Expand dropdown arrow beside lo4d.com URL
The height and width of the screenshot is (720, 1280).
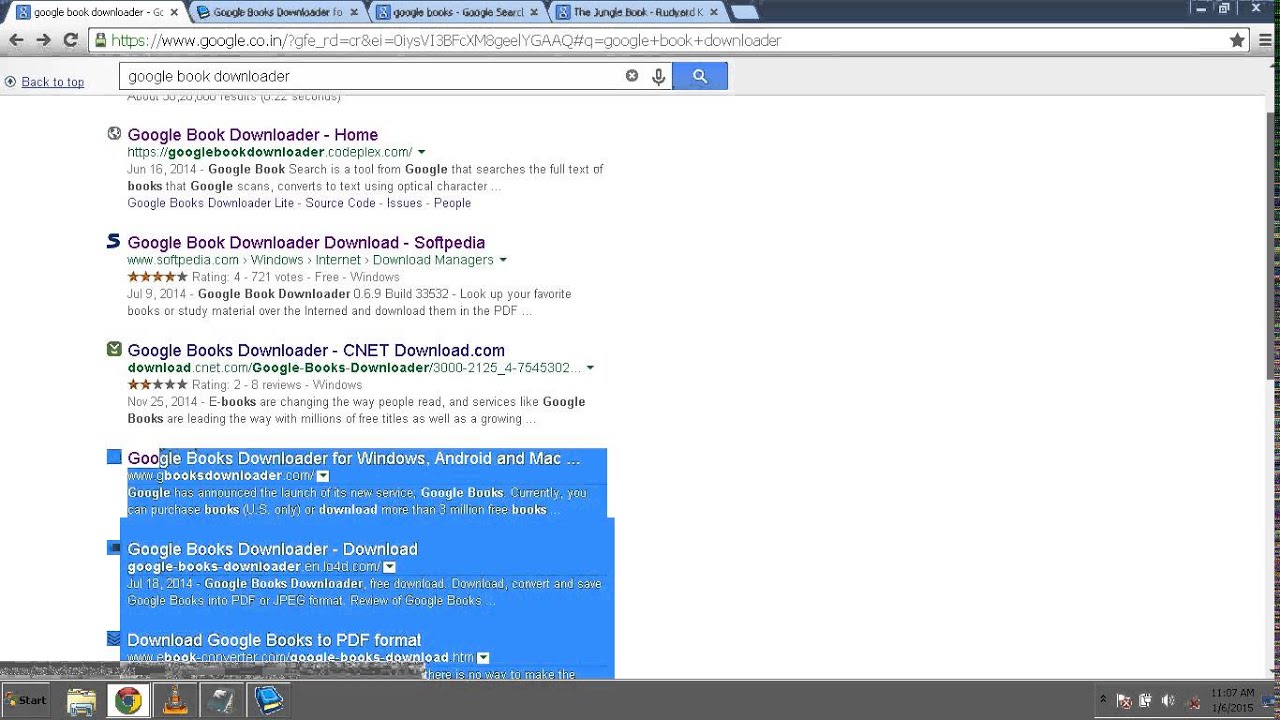pyautogui.click(x=390, y=567)
